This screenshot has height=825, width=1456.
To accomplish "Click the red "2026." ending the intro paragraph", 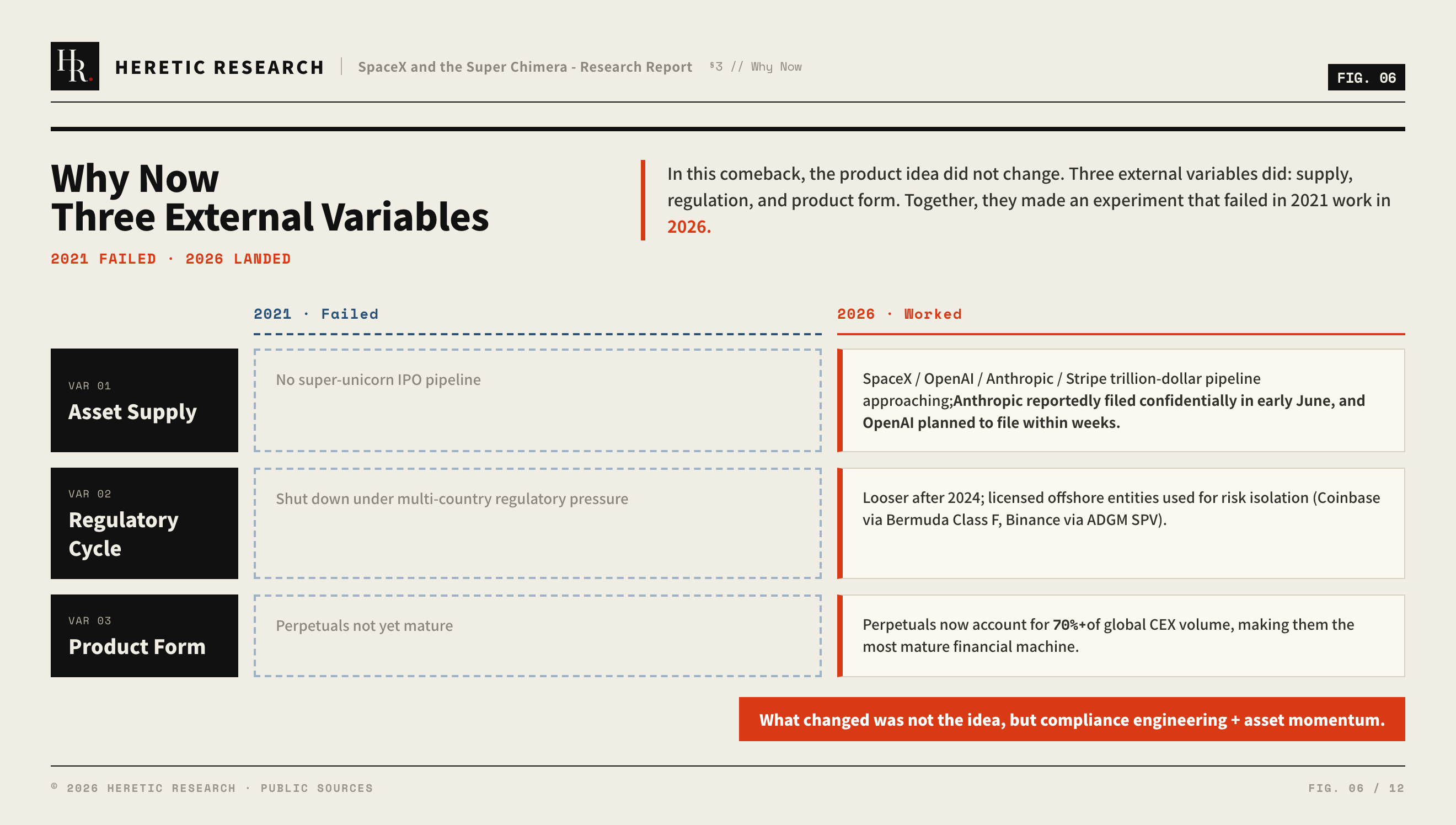I will pyautogui.click(x=689, y=227).
